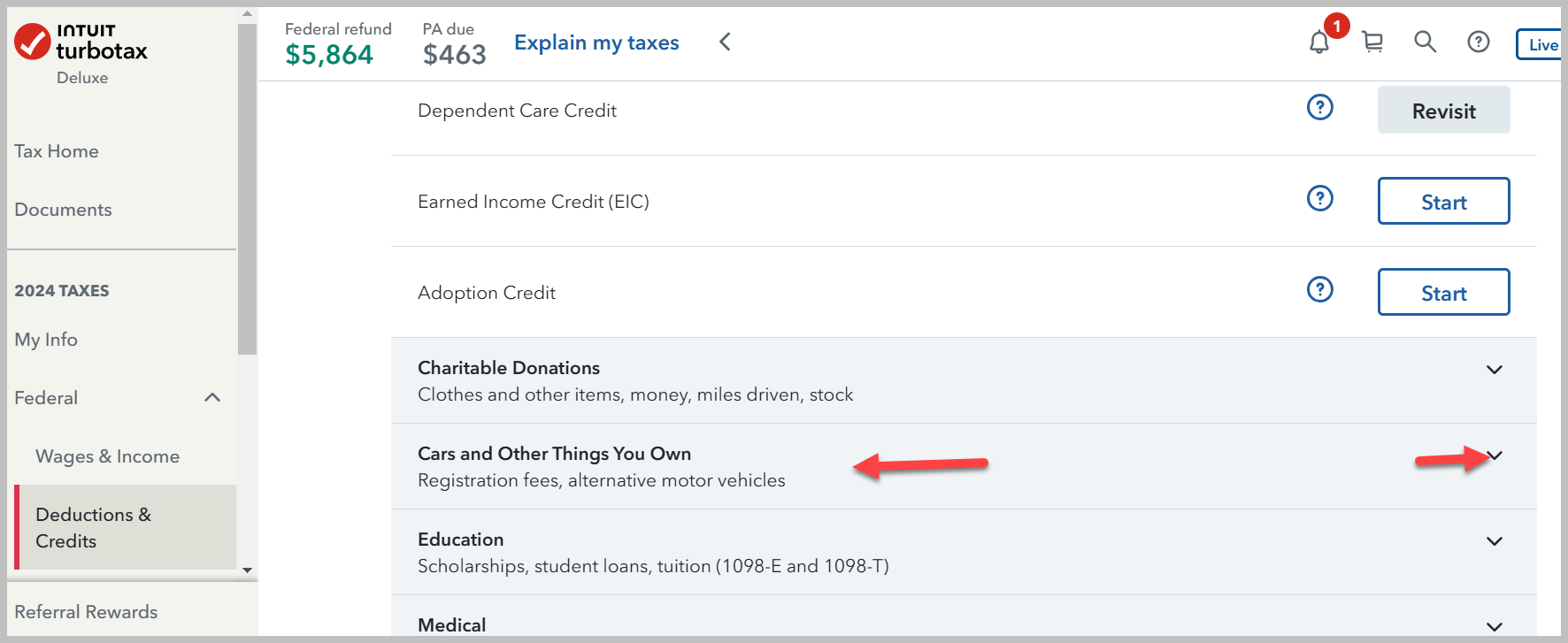Click the Explain my taxes link

[x=596, y=42]
